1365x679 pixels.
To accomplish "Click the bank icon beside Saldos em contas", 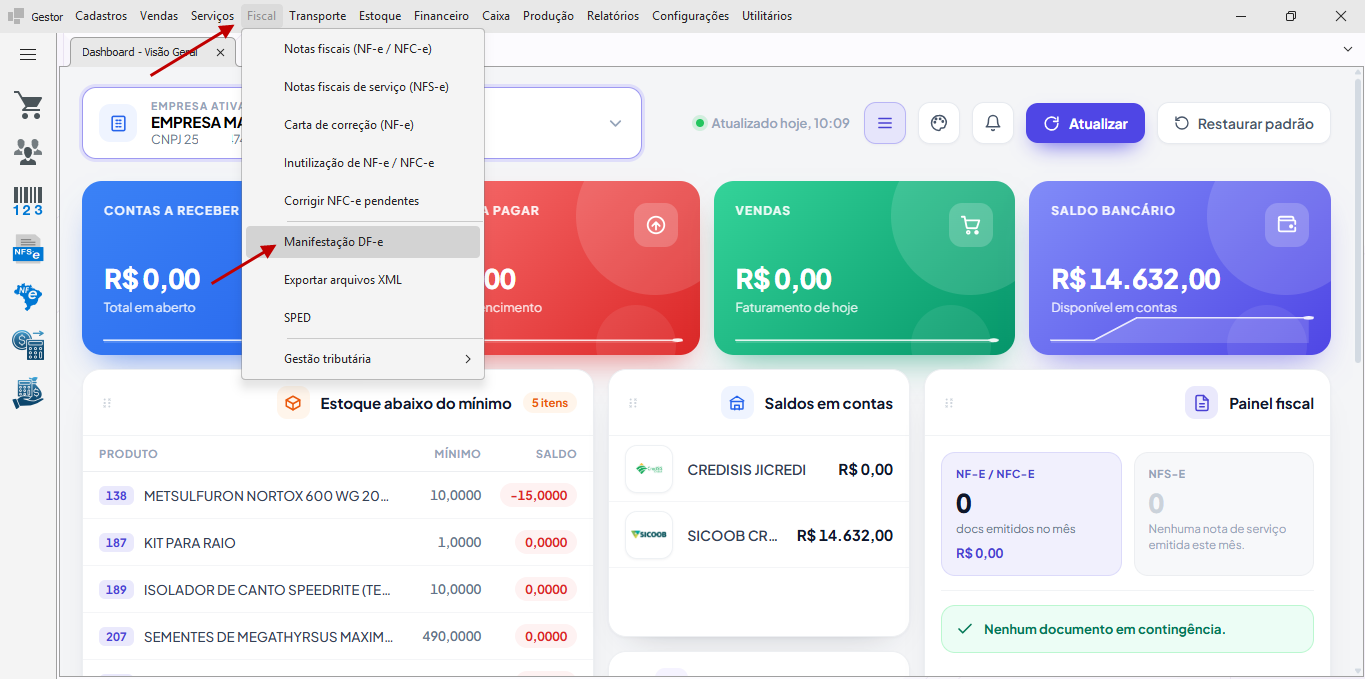I will click(x=737, y=403).
